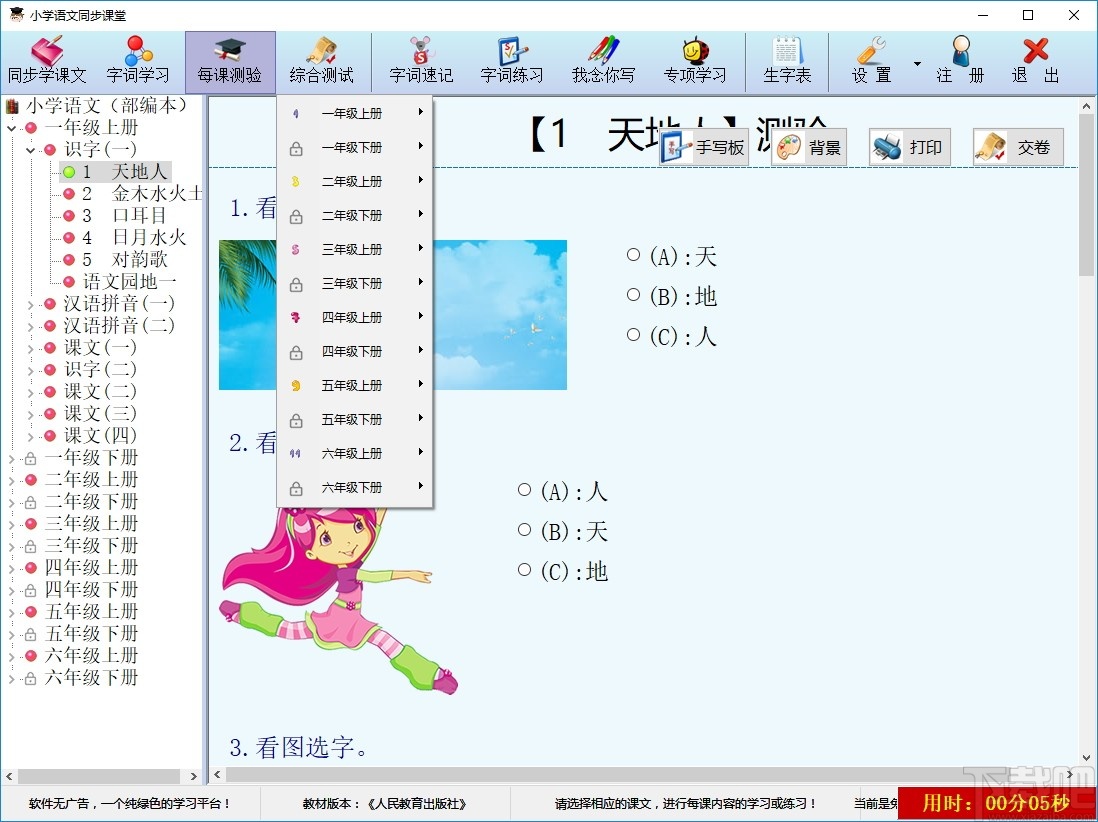Viewport: 1098px width, 822px height.
Task: Choose answer (C):地 for question 2
Action: click(524, 569)
